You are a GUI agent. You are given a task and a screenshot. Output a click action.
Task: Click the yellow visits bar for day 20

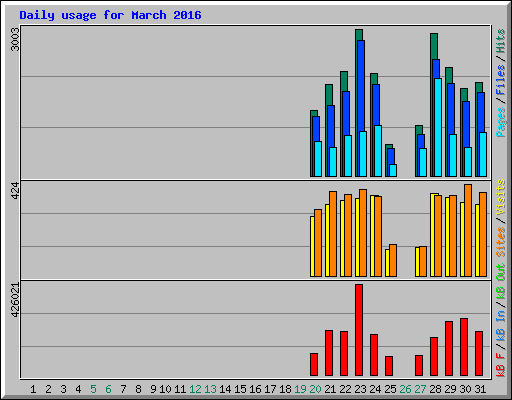(312, 246)
